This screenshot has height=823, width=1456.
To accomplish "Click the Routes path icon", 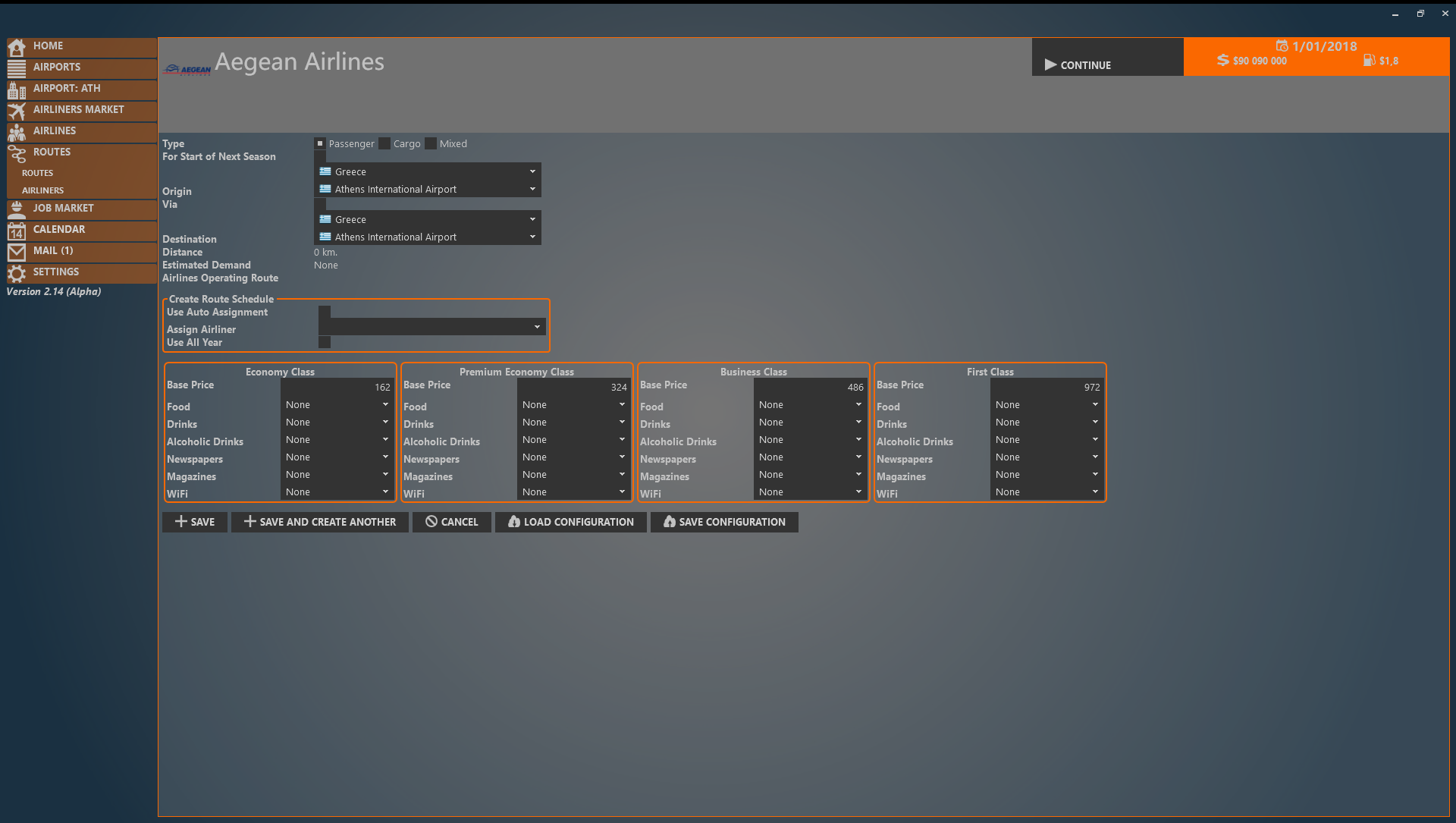I will pyautogui.click(x=17, y=153).
